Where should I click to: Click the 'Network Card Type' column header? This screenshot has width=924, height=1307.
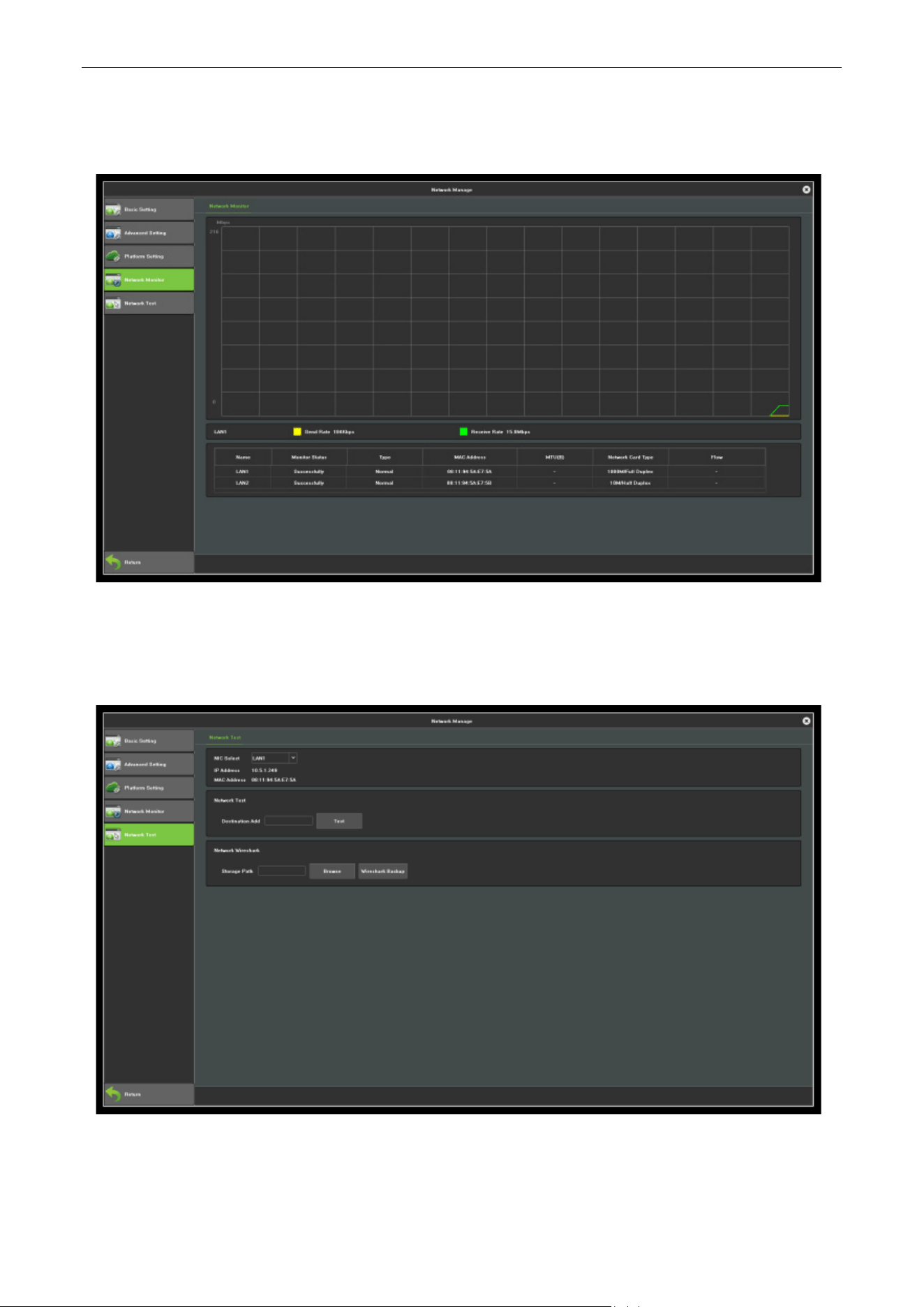click(x=630, y=457)
